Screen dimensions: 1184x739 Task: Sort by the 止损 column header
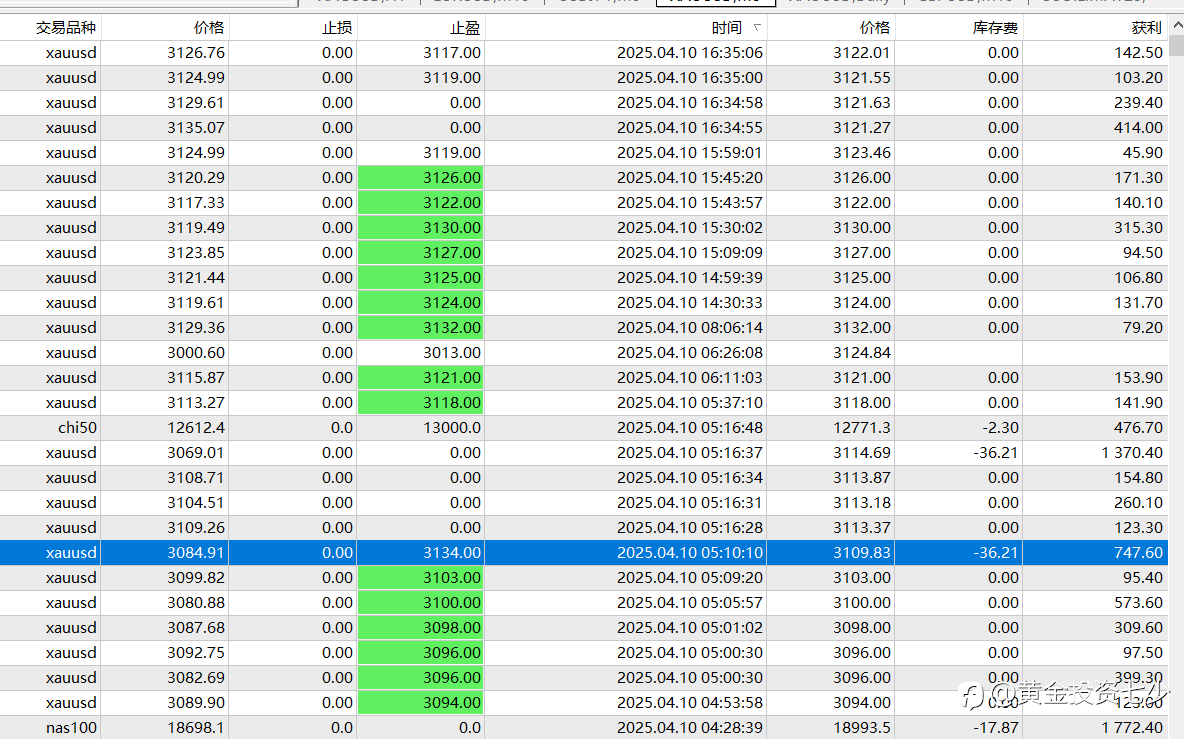tap(338, 28)
